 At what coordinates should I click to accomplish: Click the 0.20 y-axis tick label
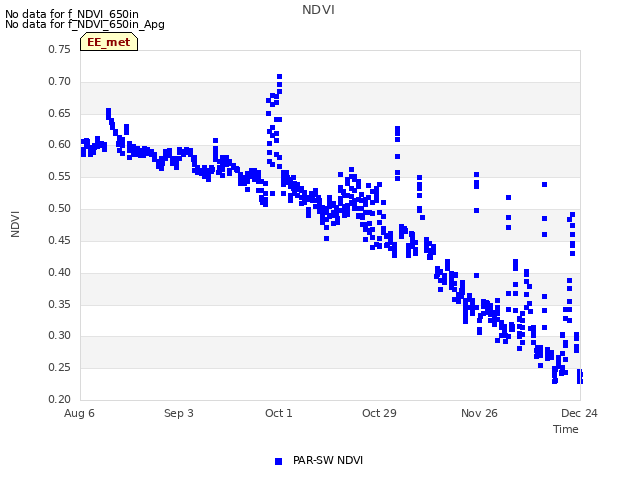[x=60, y=399]
